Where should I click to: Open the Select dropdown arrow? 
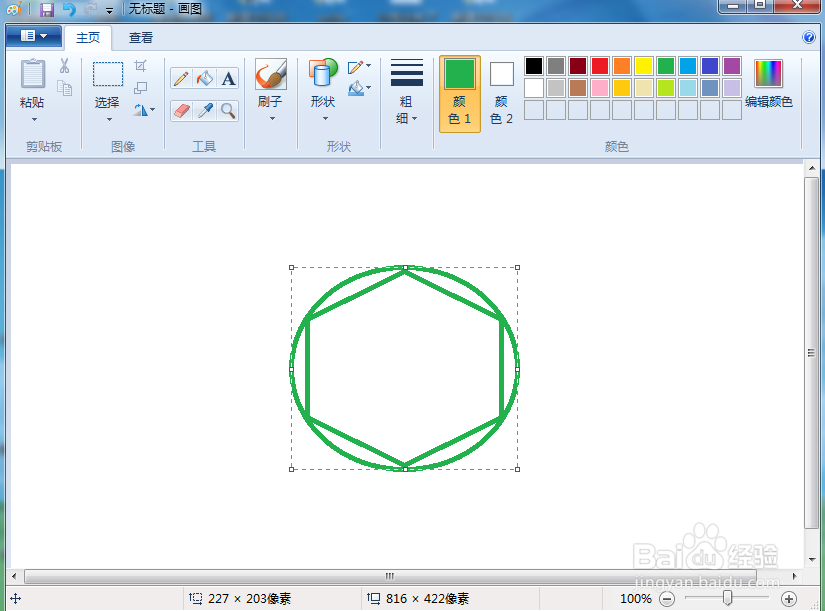coord(109,120)
